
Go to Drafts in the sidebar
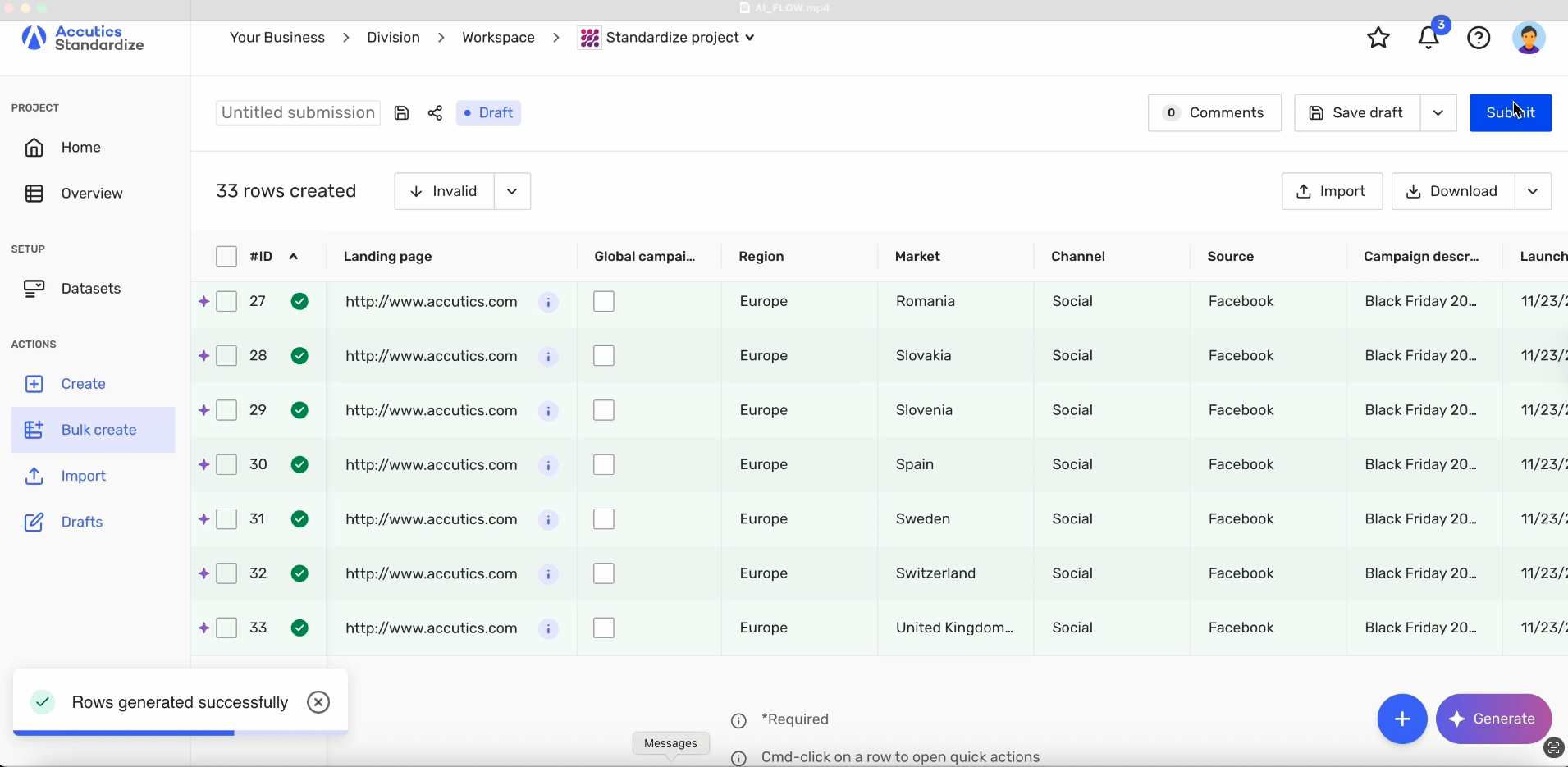[82, 522]
